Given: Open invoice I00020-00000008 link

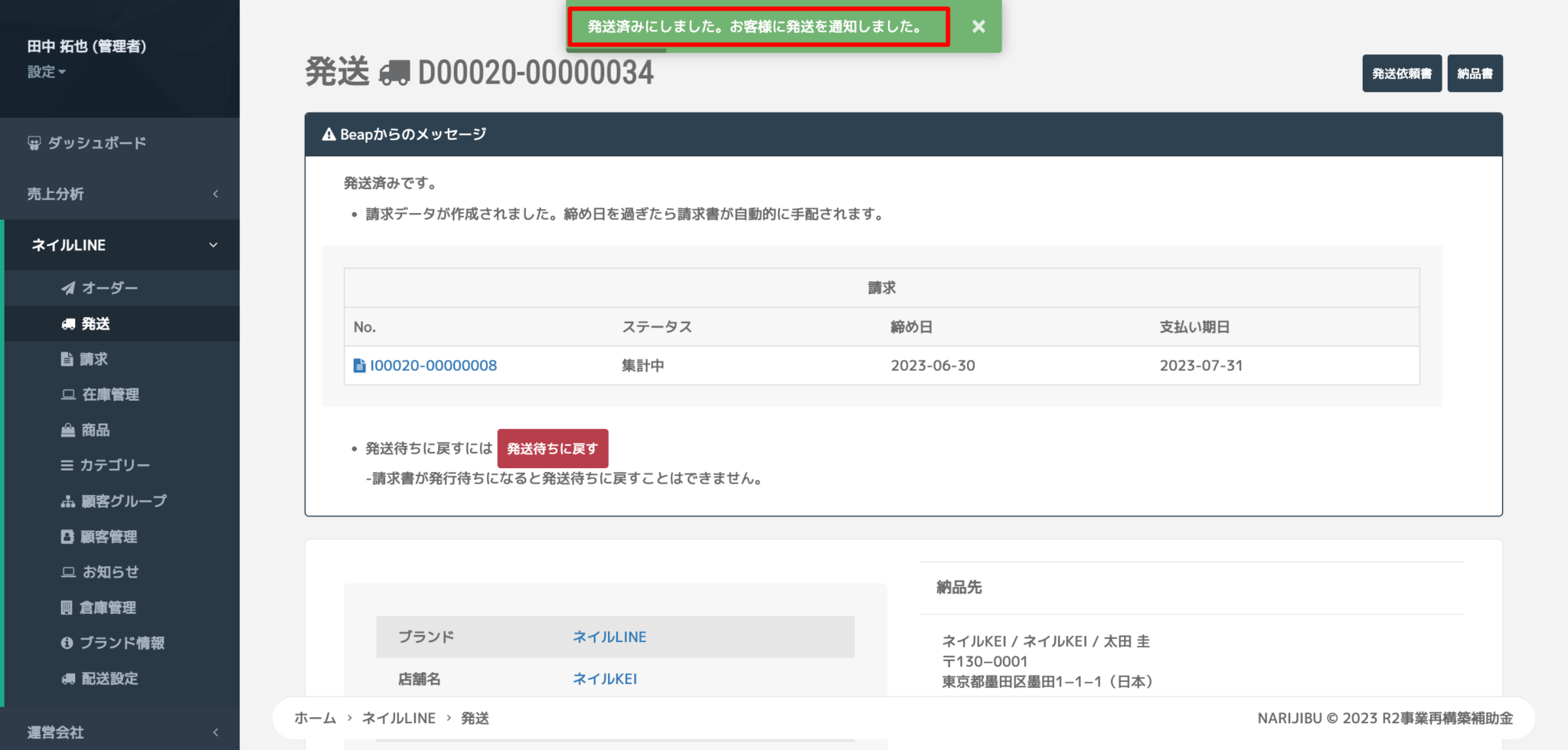Looking at the screenshot, I should click(x=433, y=365).
